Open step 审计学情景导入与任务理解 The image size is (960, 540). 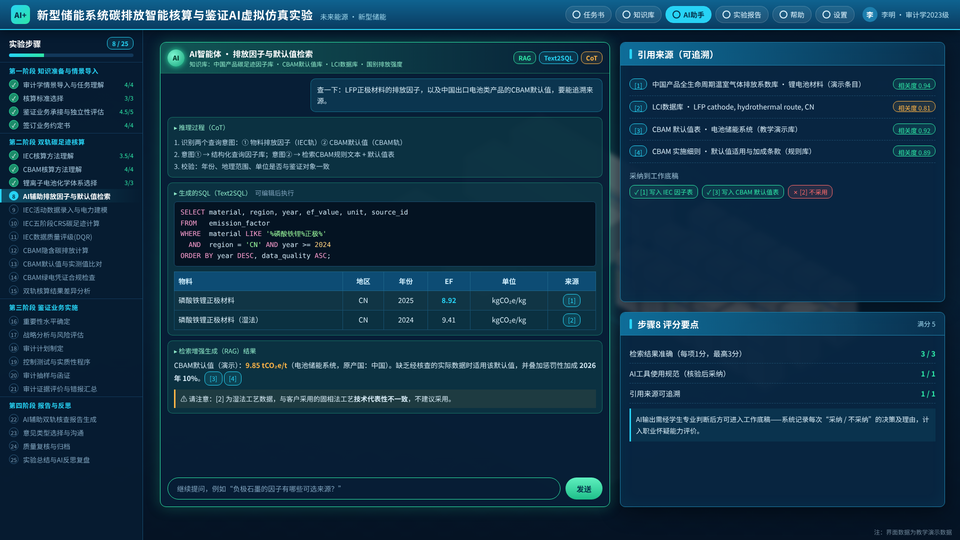click(71, 85)
